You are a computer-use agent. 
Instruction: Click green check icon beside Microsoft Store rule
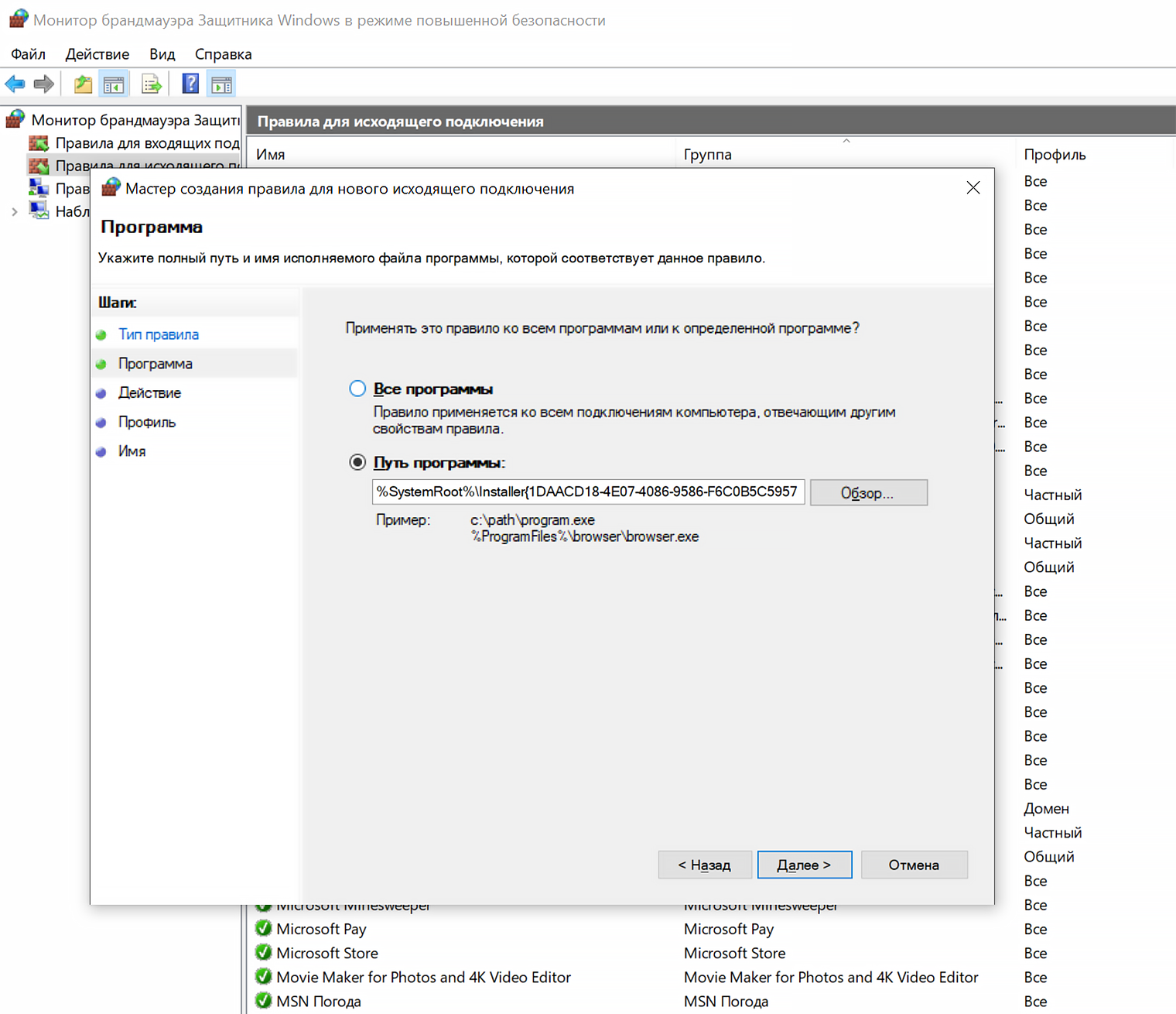[264, 953]
